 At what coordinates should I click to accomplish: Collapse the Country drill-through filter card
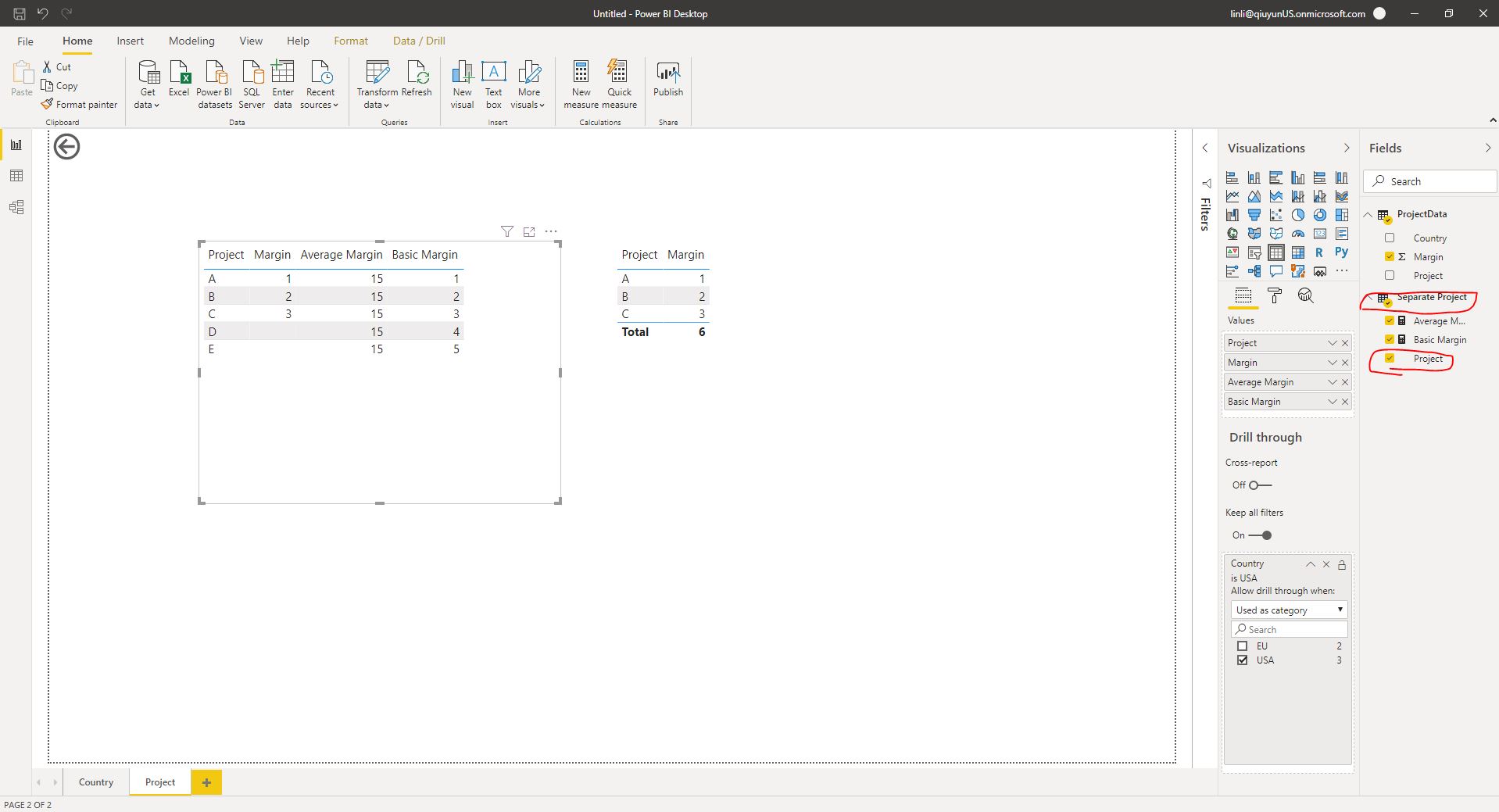[1311, 564]
